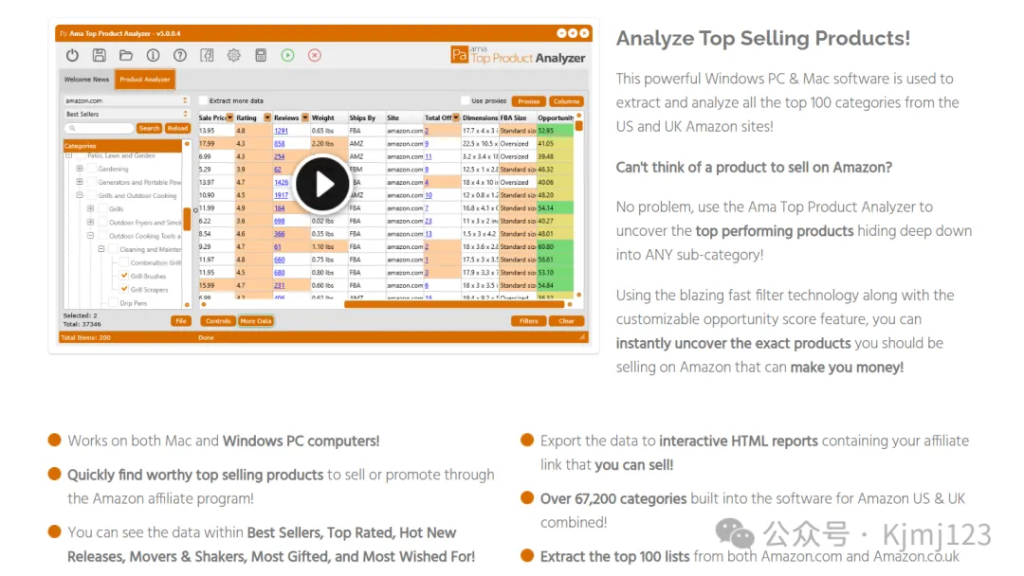Check the Grills category checkbox
1024x576 pixels.
[x=103, y=209]
